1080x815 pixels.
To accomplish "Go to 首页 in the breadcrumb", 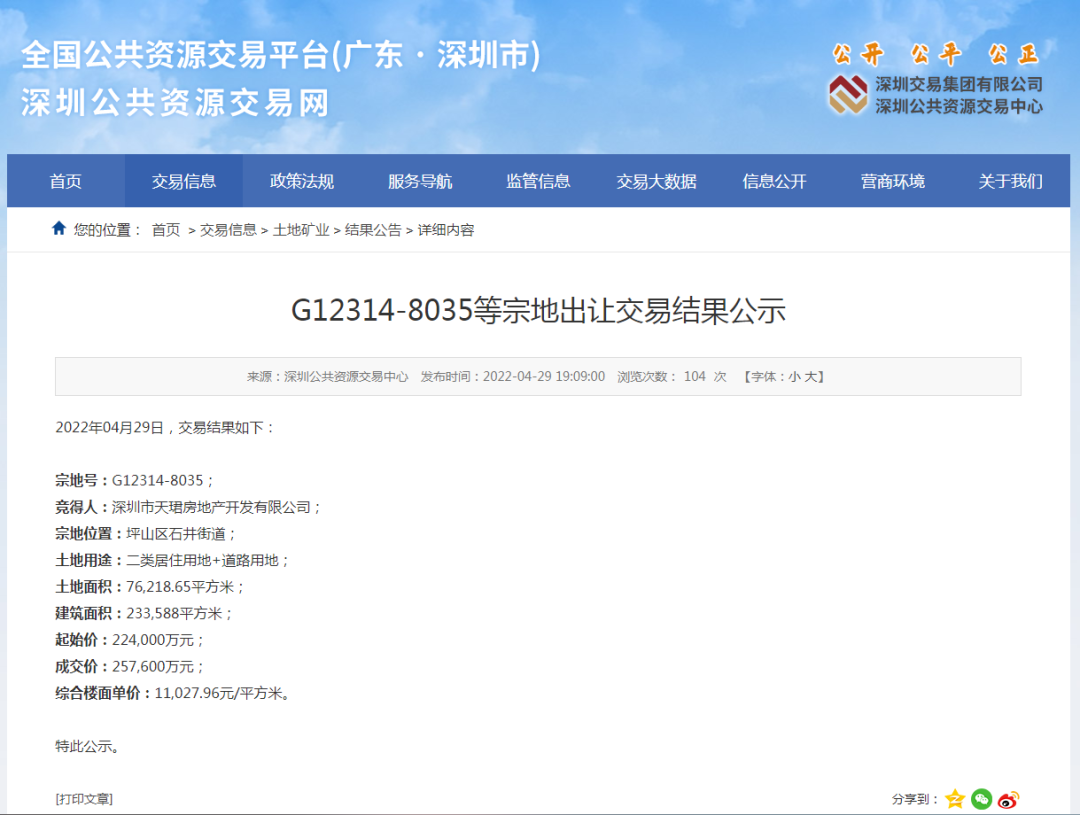I will pyautogui.click(x=166, y=230).
